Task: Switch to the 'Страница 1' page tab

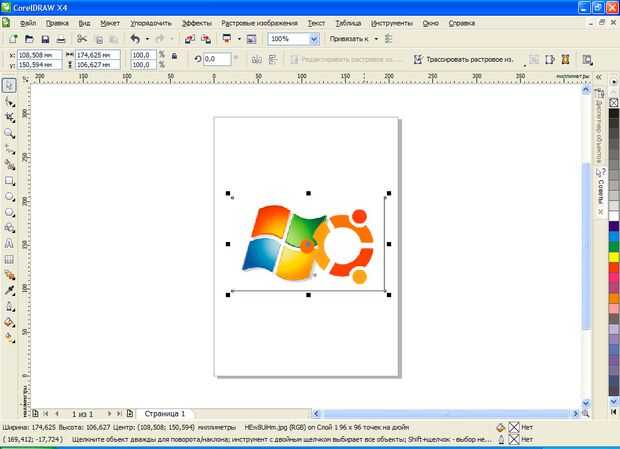Action: [x=164, y=414]
